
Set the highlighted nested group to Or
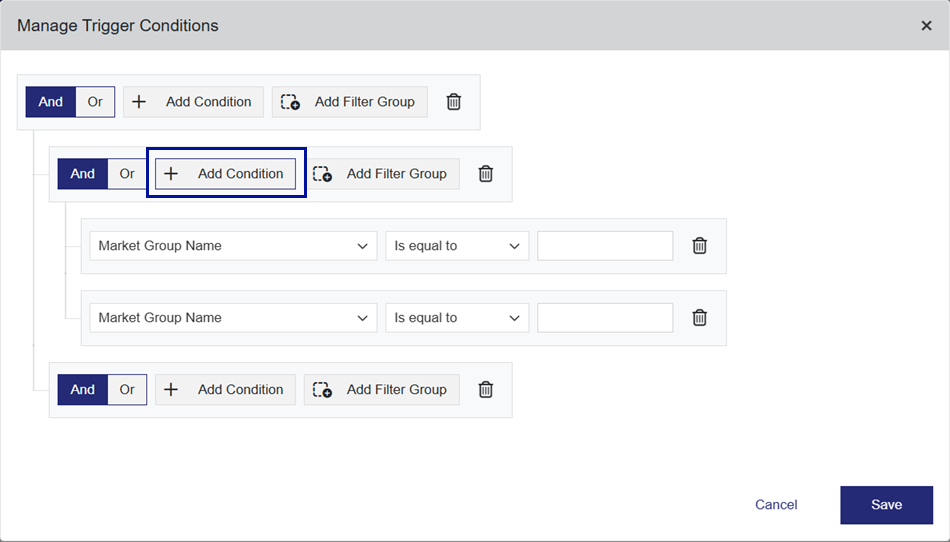point(127,174)
